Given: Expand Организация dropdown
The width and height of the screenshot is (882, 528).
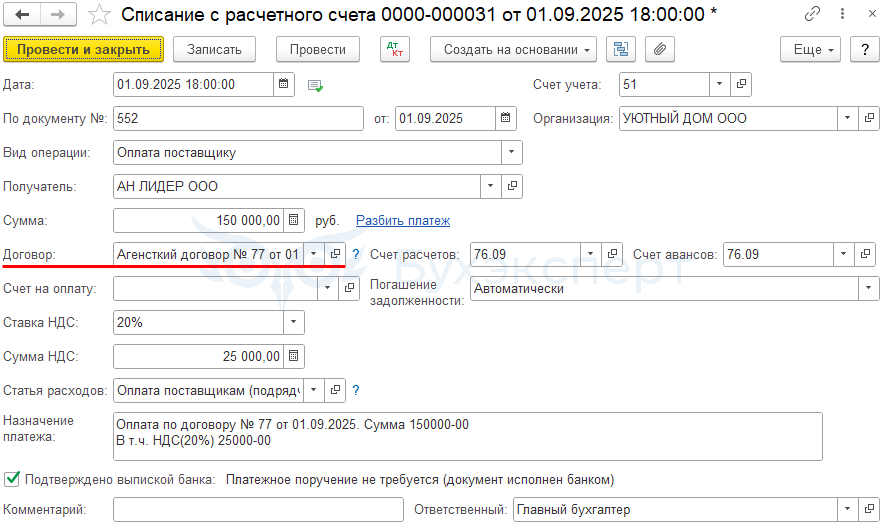Looking at the screenshot, I should tap(847, 118).
